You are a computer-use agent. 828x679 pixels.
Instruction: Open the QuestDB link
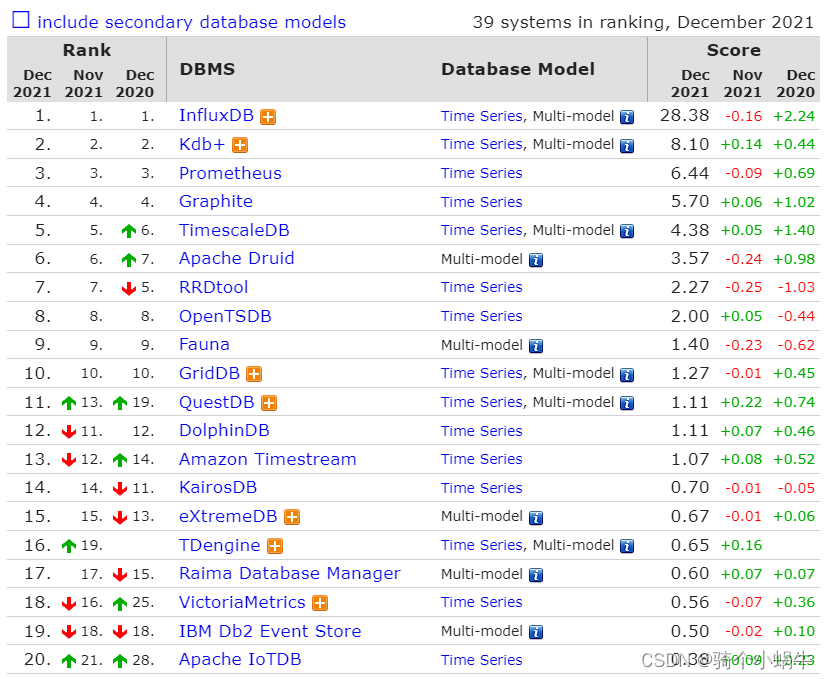coord(217,402)
